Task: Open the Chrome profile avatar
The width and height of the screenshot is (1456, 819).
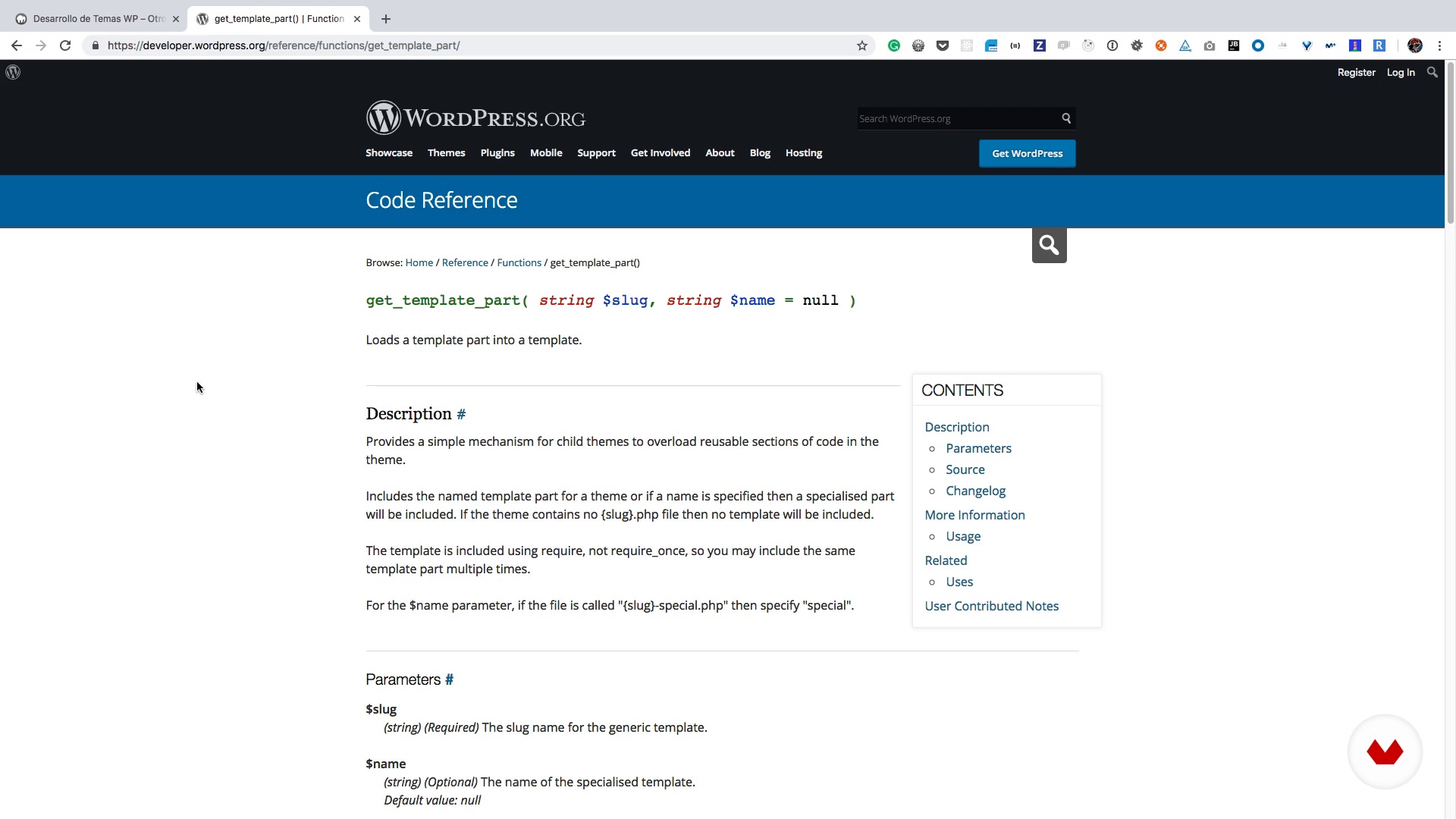Action: click(x=1415, y=45)
